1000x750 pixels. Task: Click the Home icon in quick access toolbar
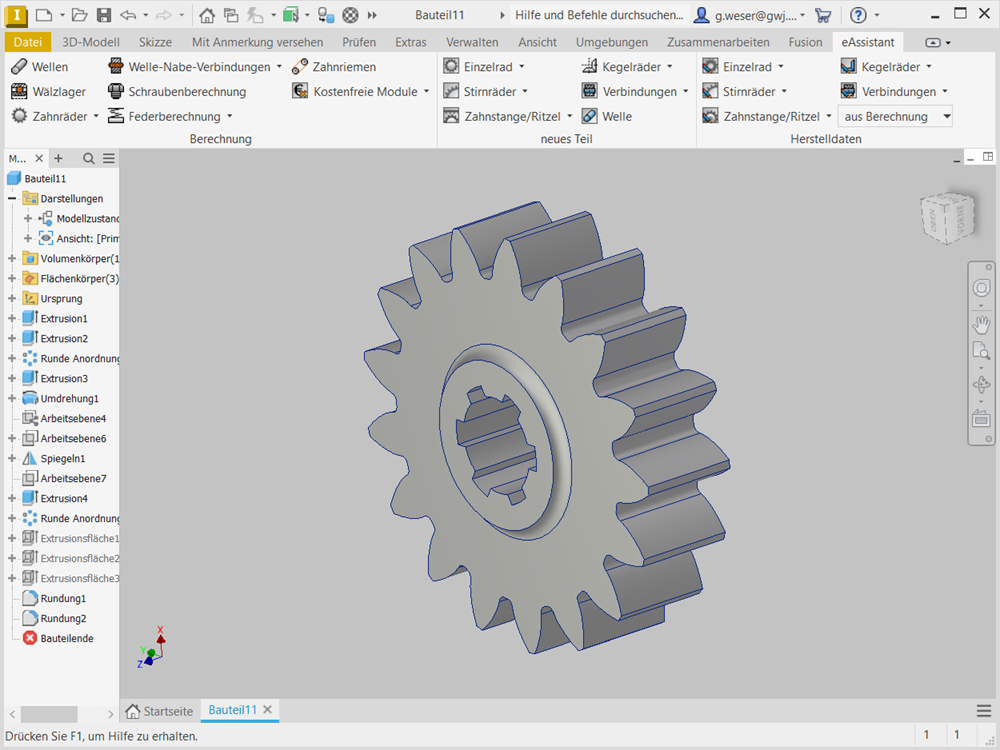coord(206,15)
